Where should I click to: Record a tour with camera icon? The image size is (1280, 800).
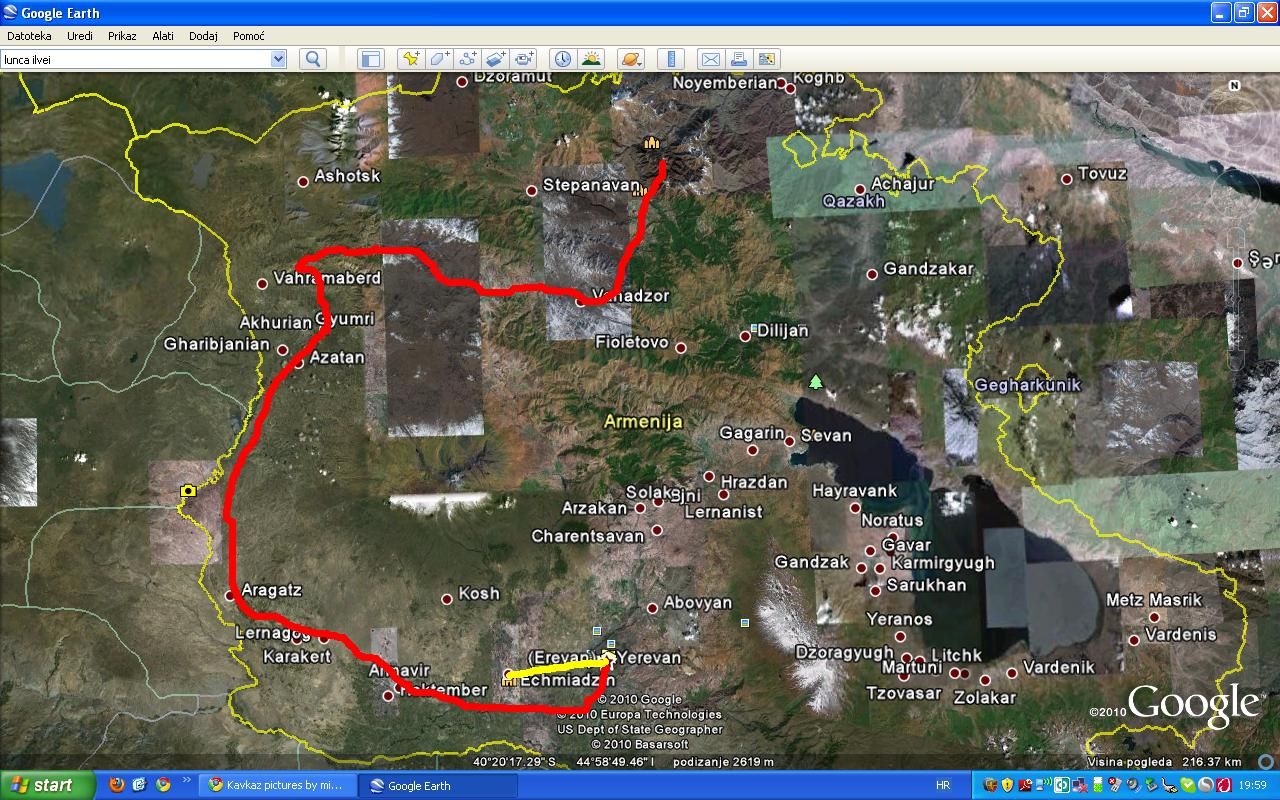[524, 59]
